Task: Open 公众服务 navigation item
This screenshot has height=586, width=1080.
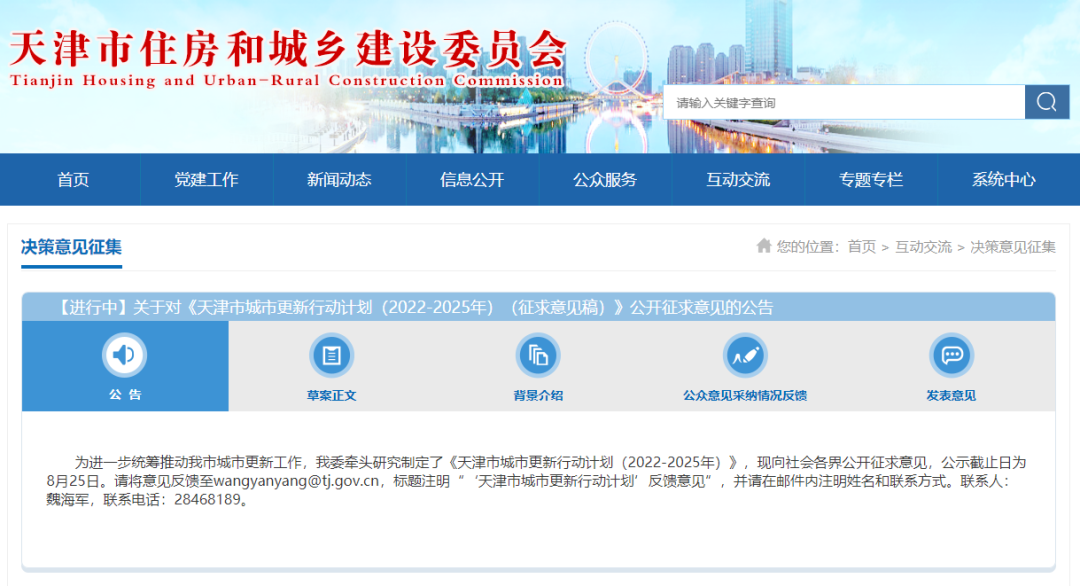Action: tap(605, 180)
